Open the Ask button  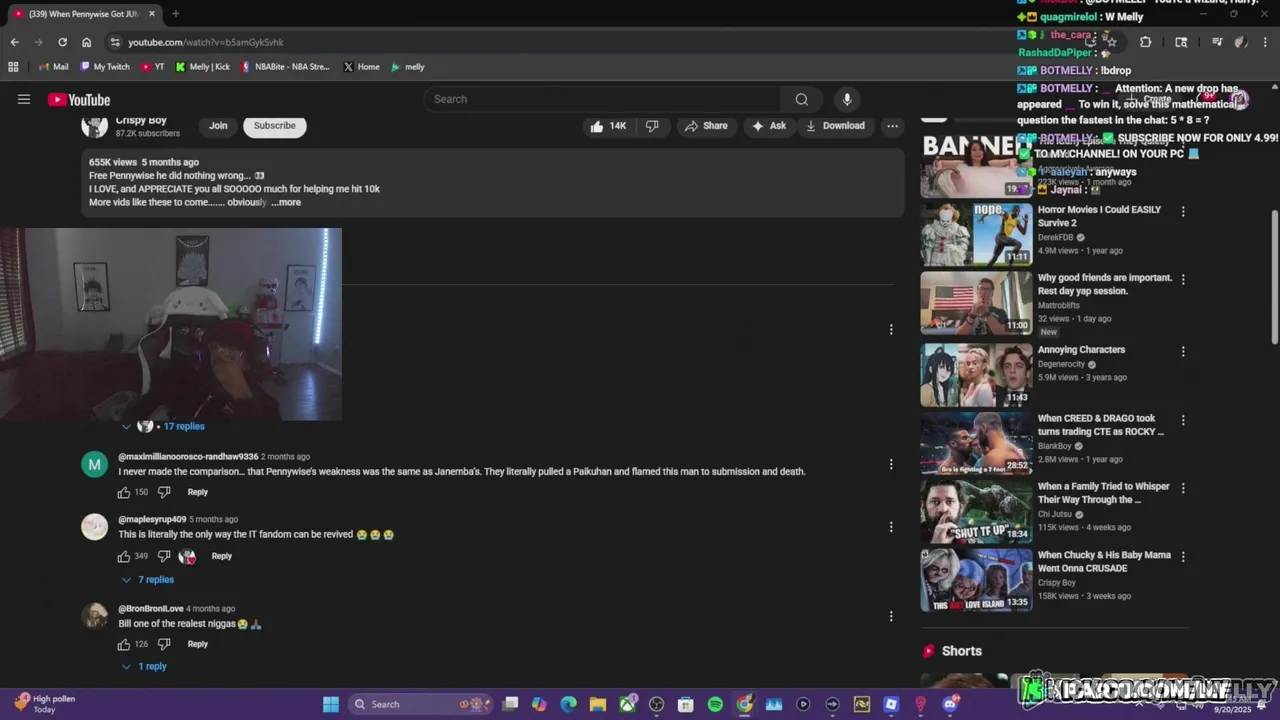pyautogui.click(x=769, y=126)
